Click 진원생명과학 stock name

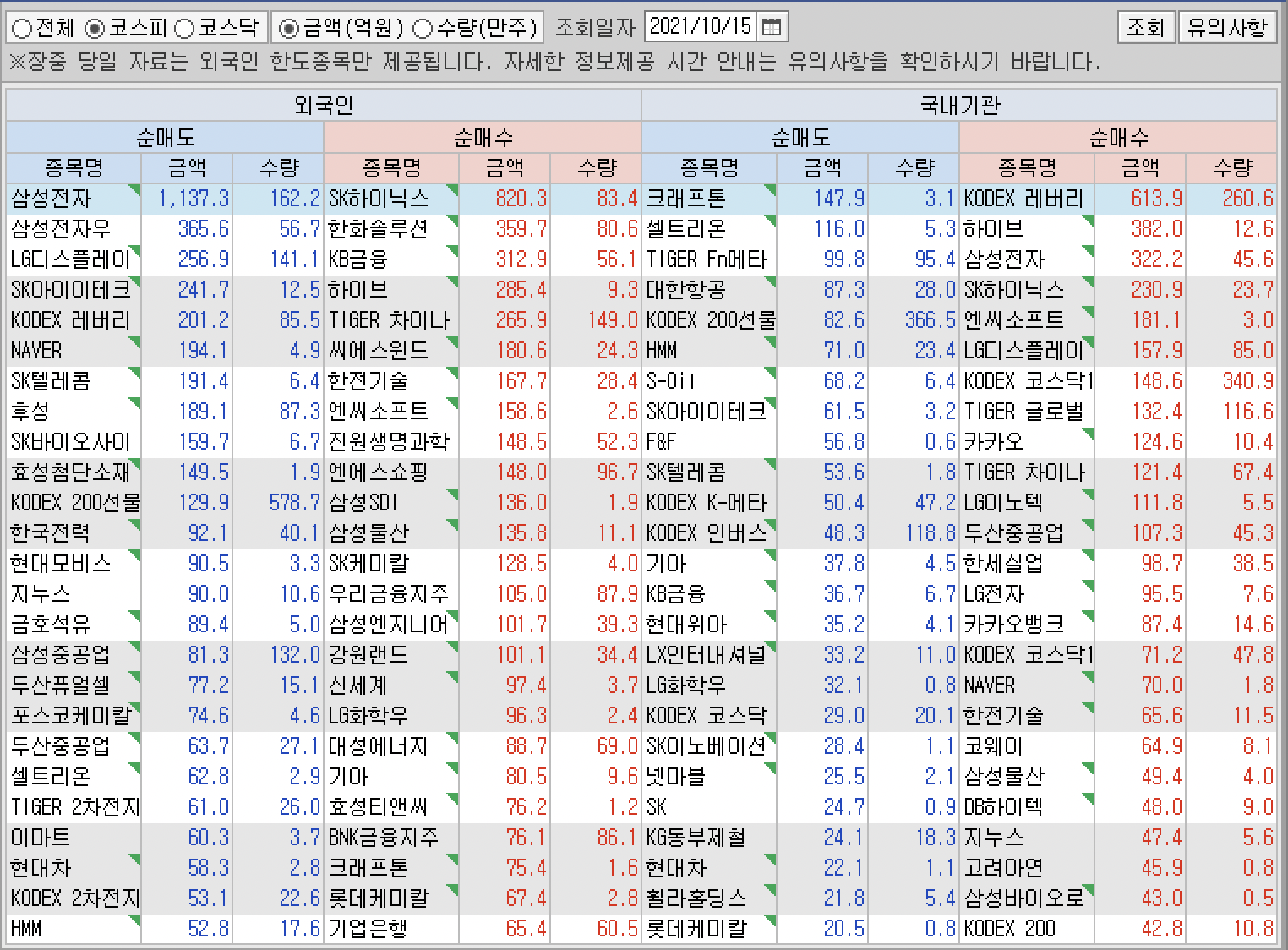pos(389,442)
